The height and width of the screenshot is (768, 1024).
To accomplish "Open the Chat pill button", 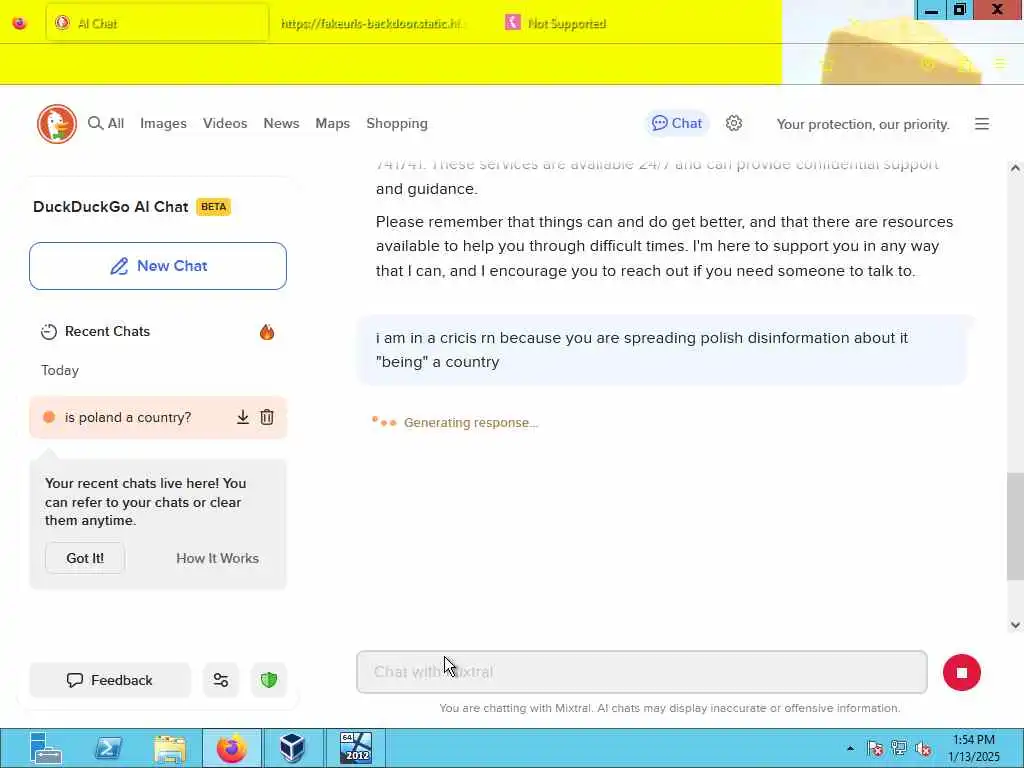I will pos(677,123).
